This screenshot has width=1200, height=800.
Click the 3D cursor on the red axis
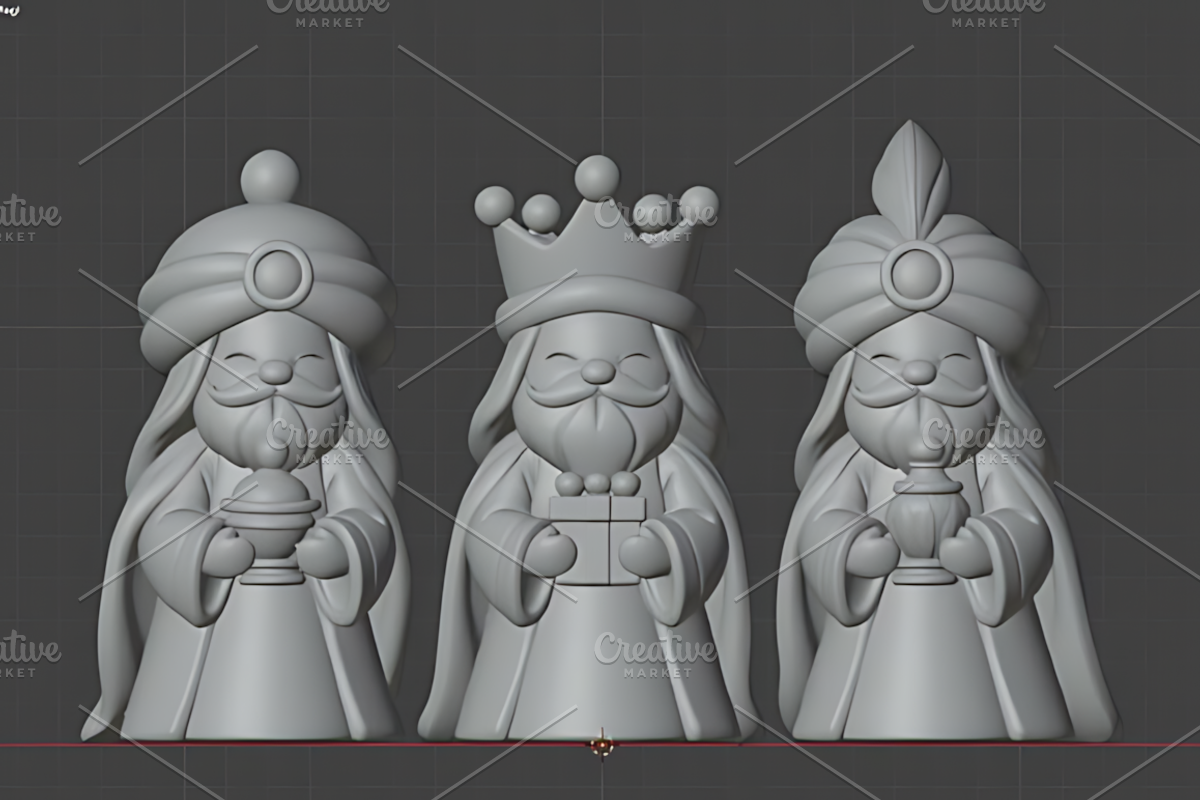(x=601, y=745)
